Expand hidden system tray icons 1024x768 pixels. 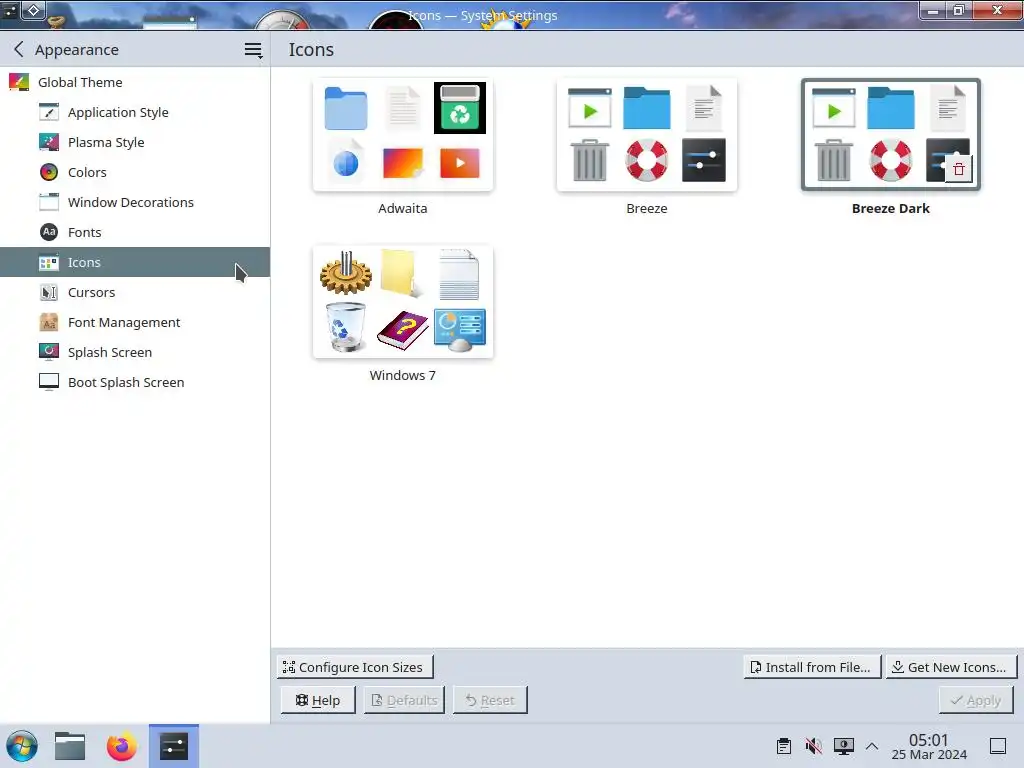tap(872, 746)
